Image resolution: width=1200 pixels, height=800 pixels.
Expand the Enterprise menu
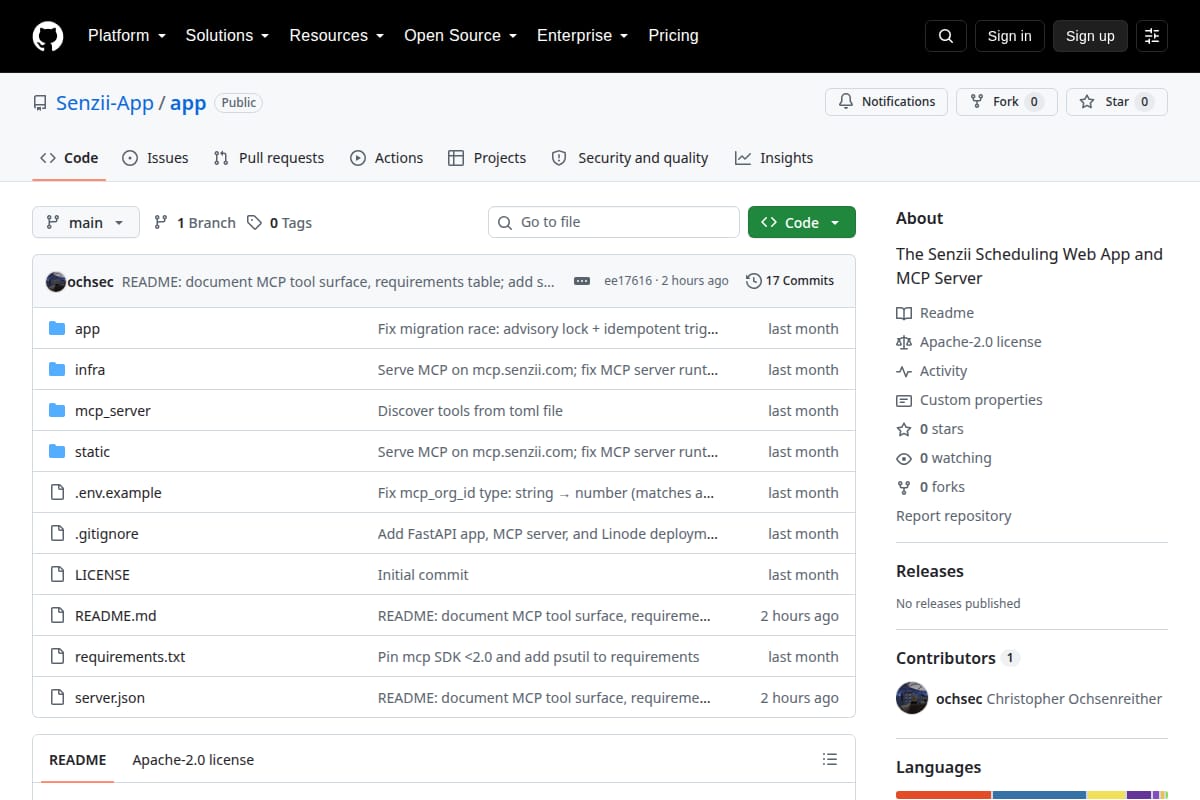(582, 36)
